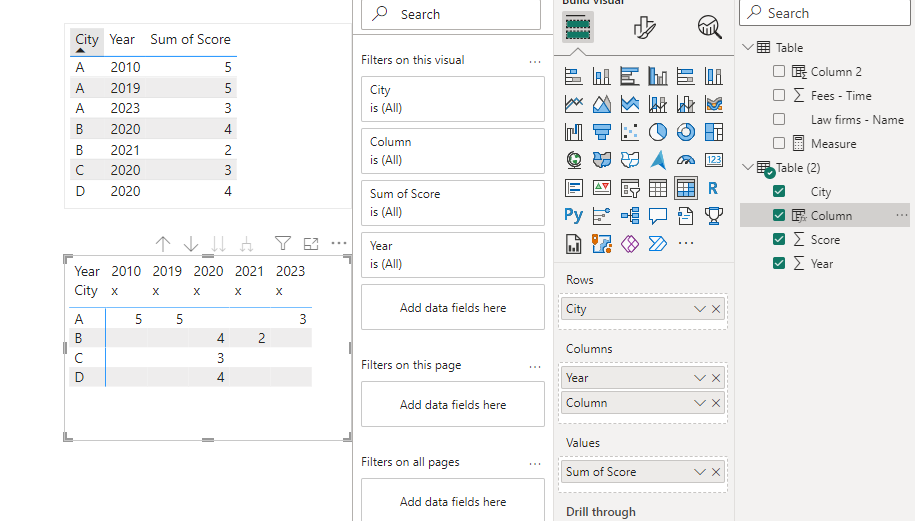
Task: Open Filters on this visual options menu
Action: pyautogui.click(x=535, y=61)
